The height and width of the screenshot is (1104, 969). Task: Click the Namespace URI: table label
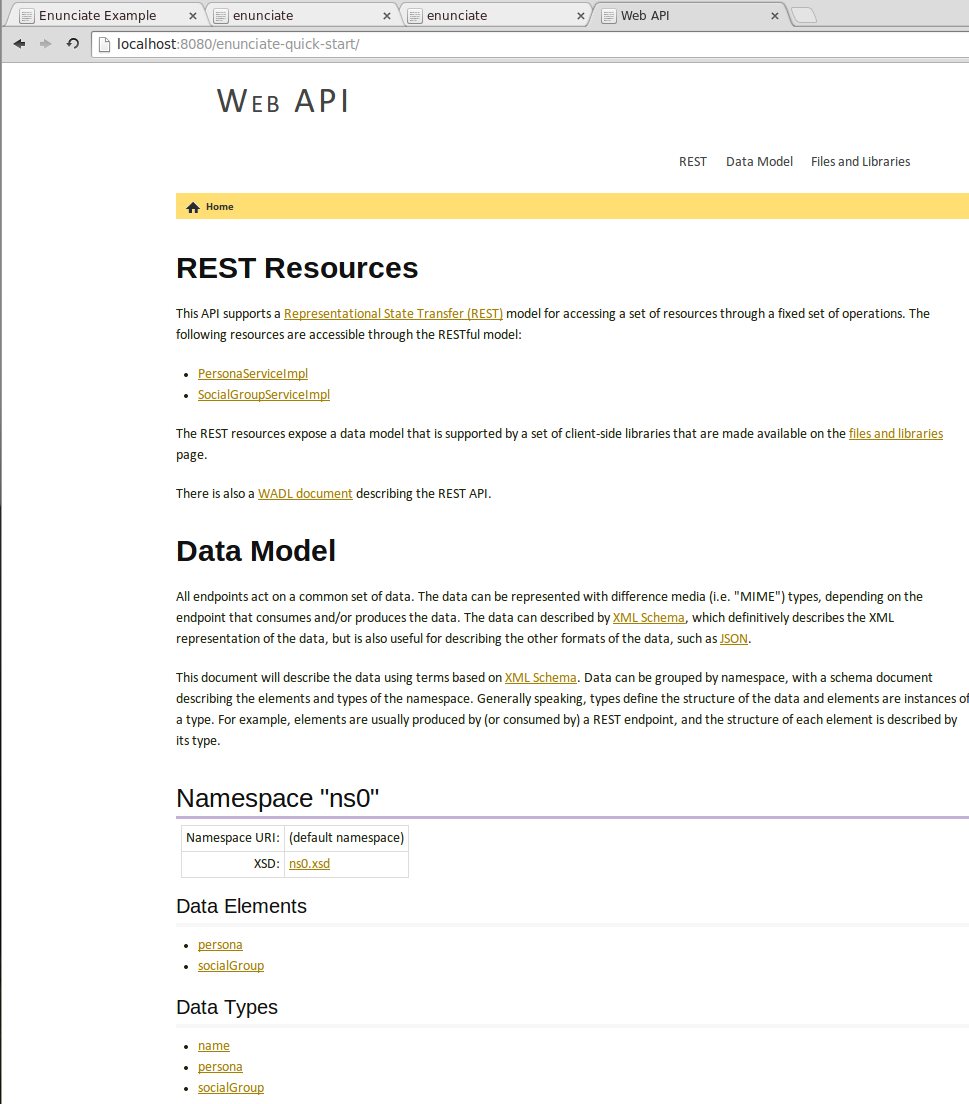pos(232,838)
